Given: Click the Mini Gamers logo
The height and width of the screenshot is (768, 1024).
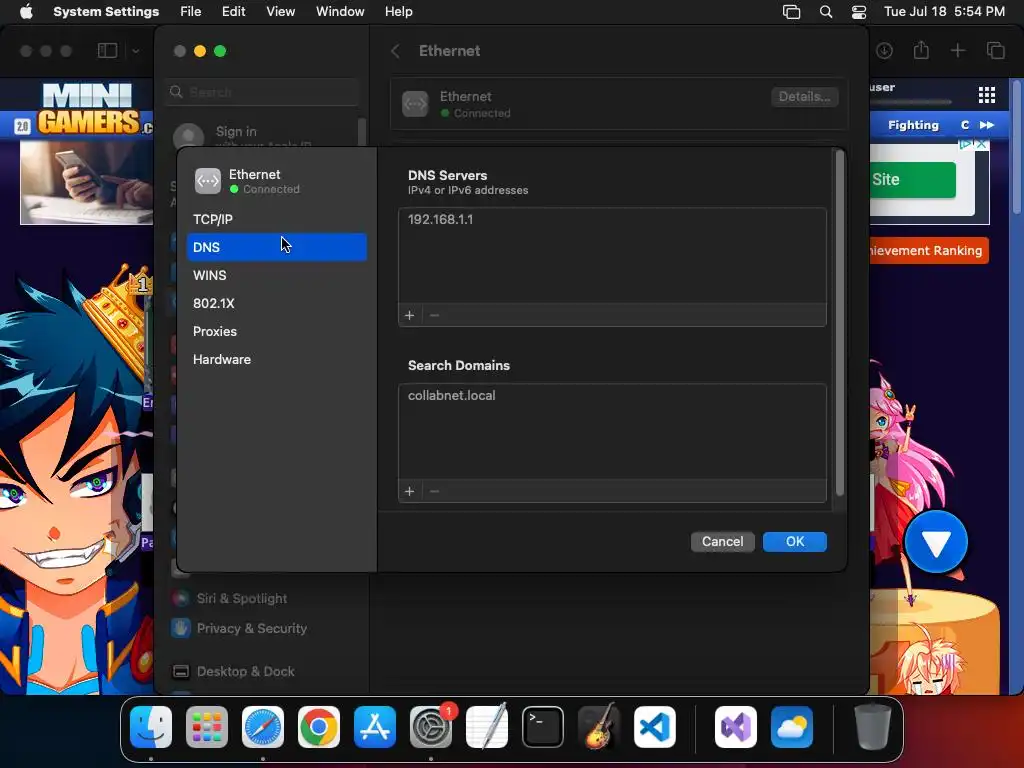Looking at the screenshot, I should 88,109.
